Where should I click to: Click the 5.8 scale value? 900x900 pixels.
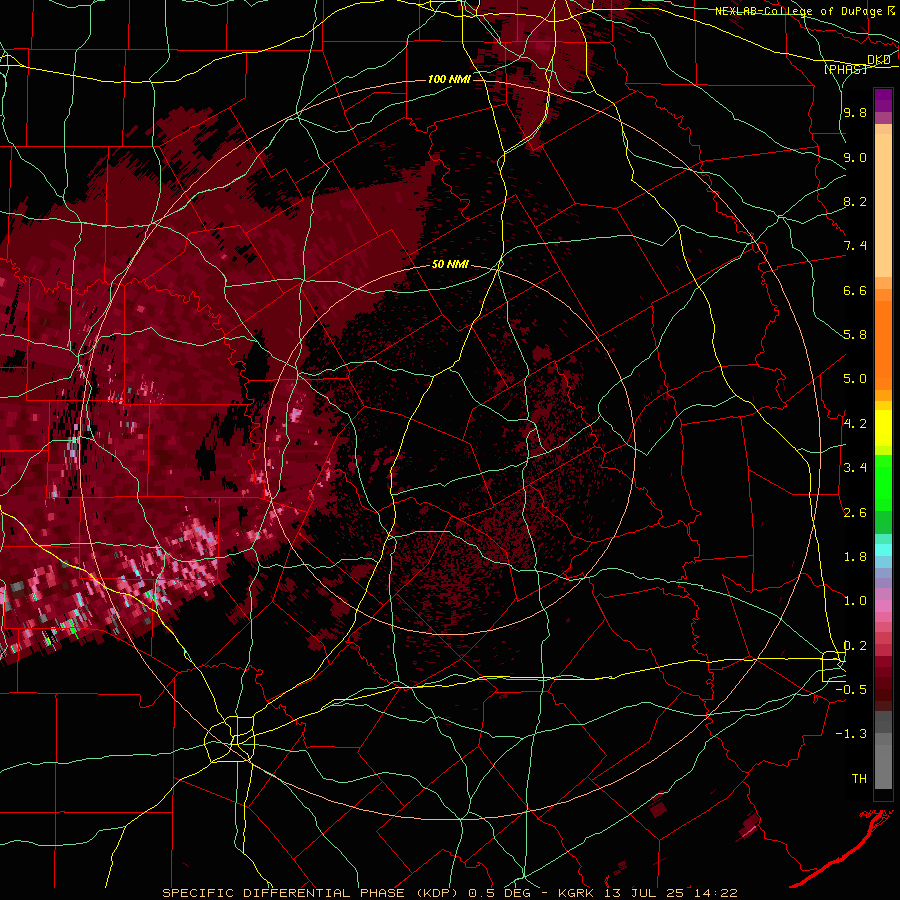pos(855,335)
